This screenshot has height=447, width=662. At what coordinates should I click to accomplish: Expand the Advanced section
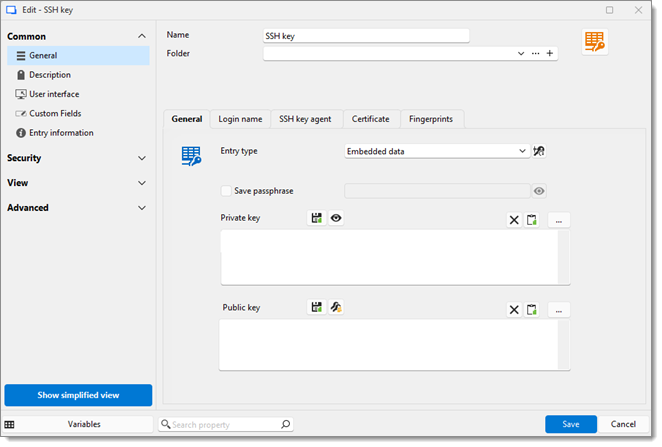pos(77,208)
